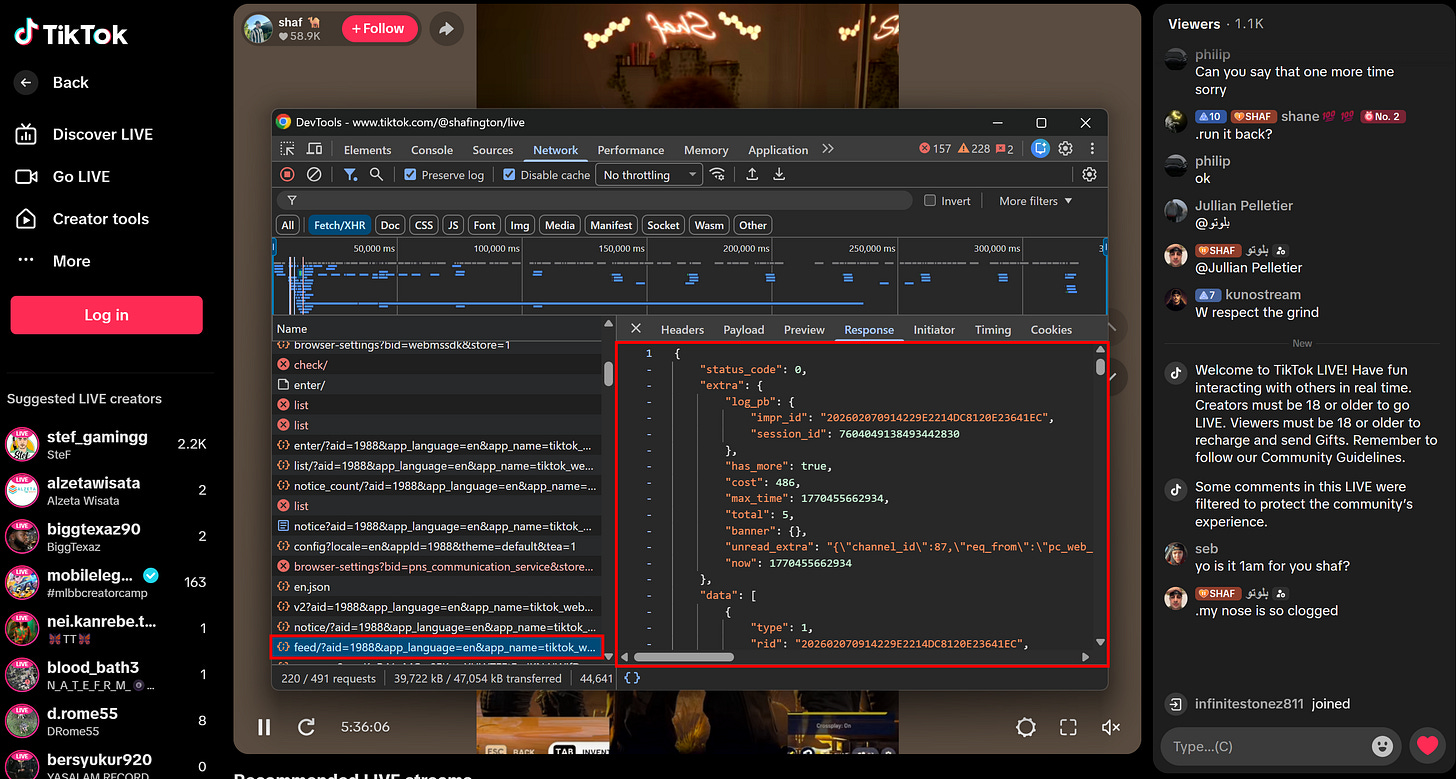
Task: Open the DevTools more tools chevron menu
Action: [x=827, y=149]
